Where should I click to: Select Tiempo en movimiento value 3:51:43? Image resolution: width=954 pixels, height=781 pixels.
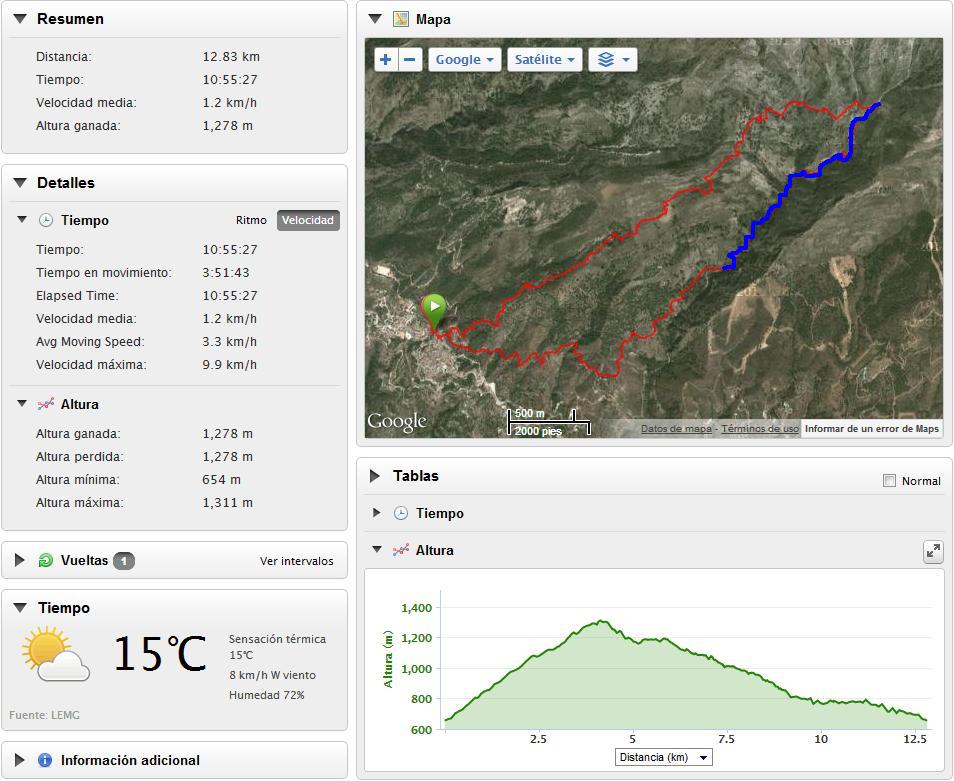226,272
